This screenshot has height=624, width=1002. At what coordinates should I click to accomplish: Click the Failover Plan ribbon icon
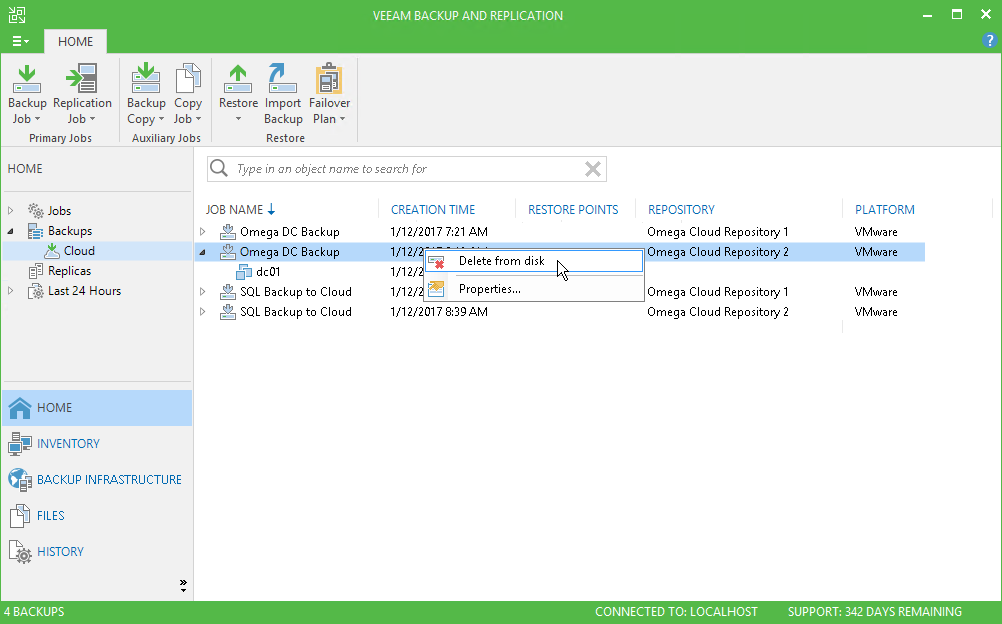click(329, 79)
